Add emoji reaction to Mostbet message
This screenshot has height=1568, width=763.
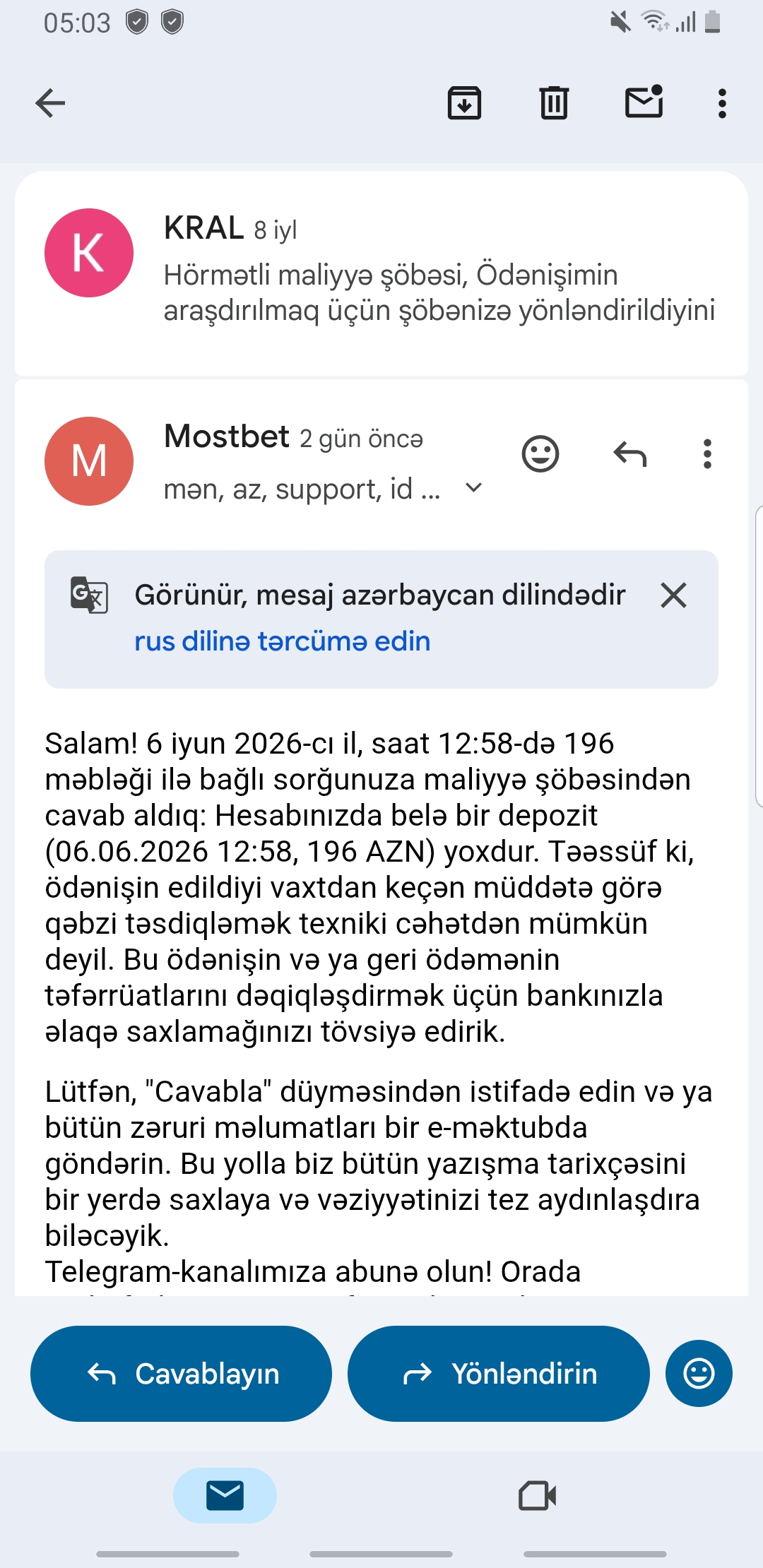tap(540, 453)
